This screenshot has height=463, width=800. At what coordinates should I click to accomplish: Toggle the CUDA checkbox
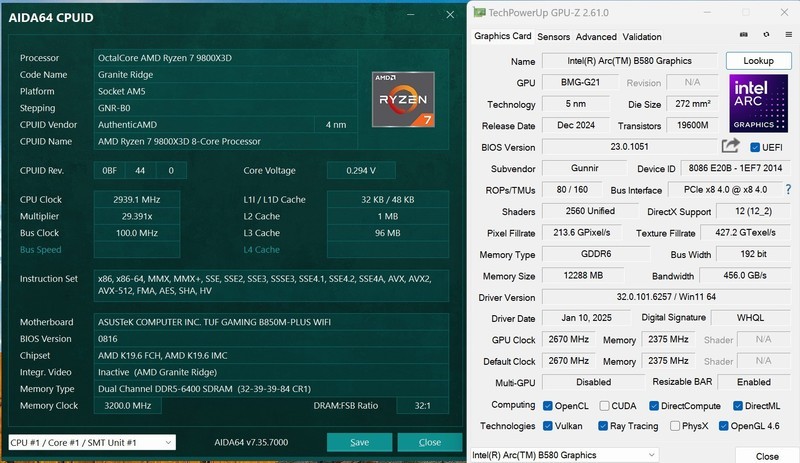[x=604, y=406]
